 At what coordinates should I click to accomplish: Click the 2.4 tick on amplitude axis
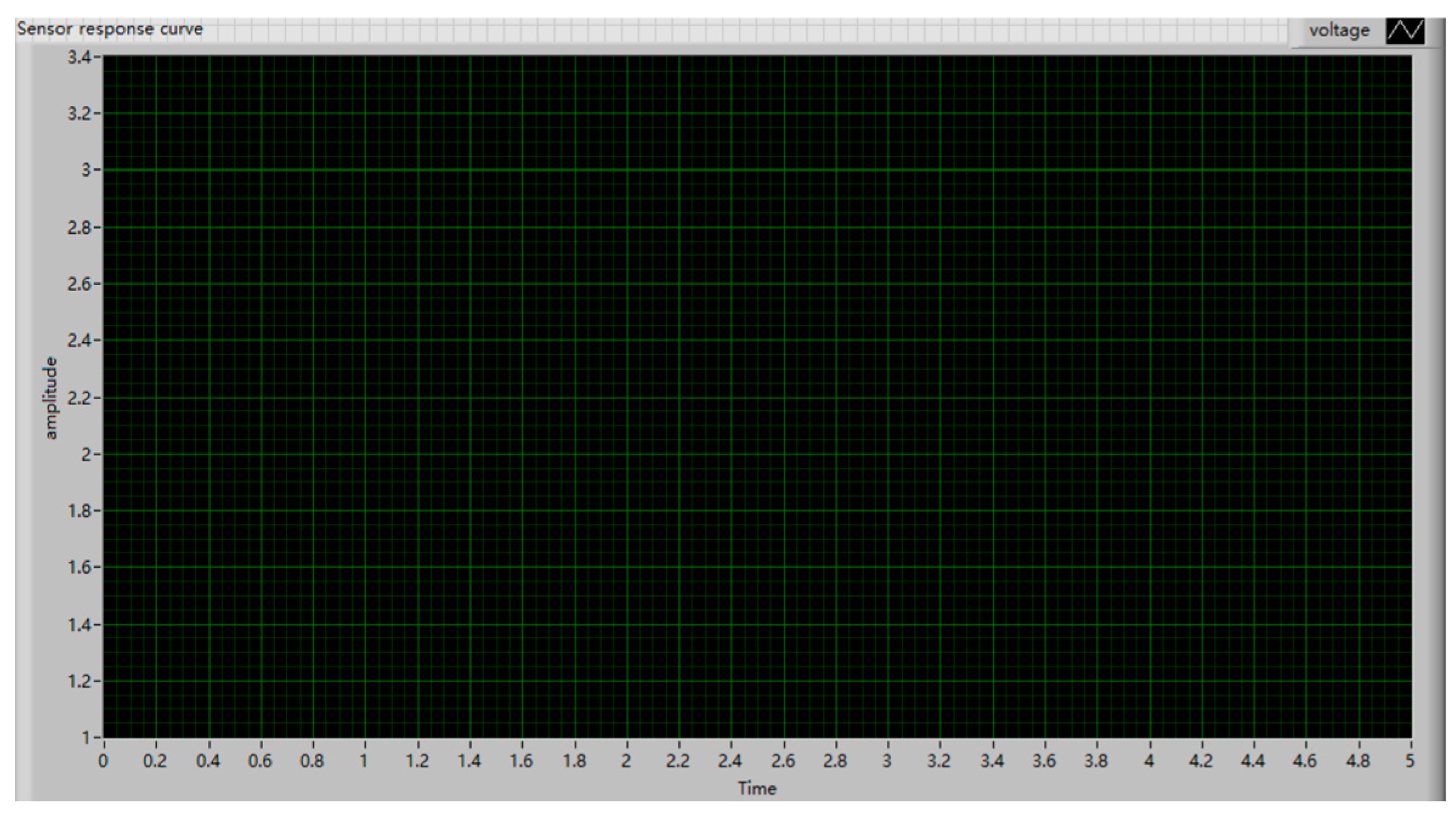[80, 341]
